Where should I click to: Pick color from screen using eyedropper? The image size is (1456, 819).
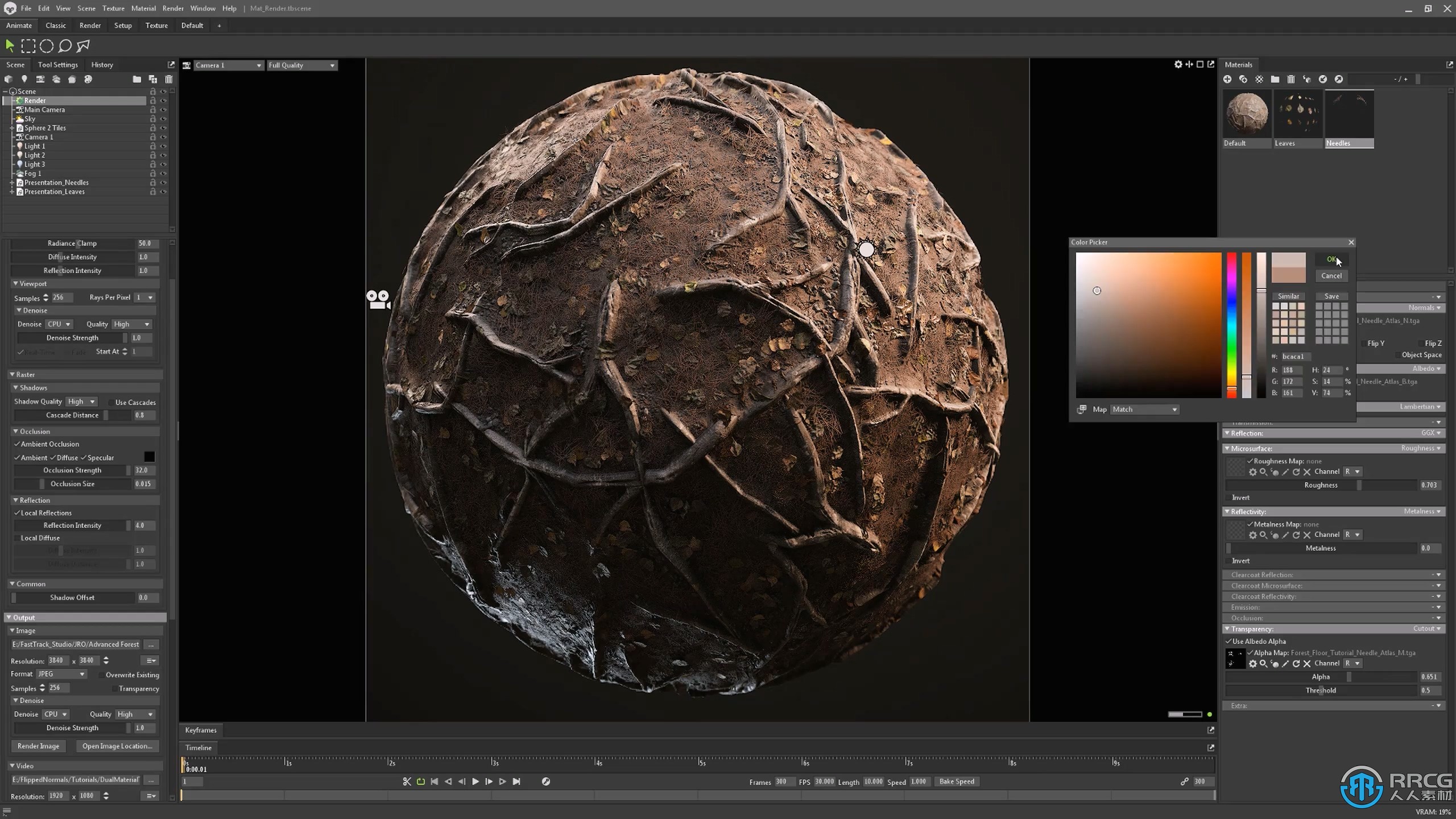click(1082, 409)
